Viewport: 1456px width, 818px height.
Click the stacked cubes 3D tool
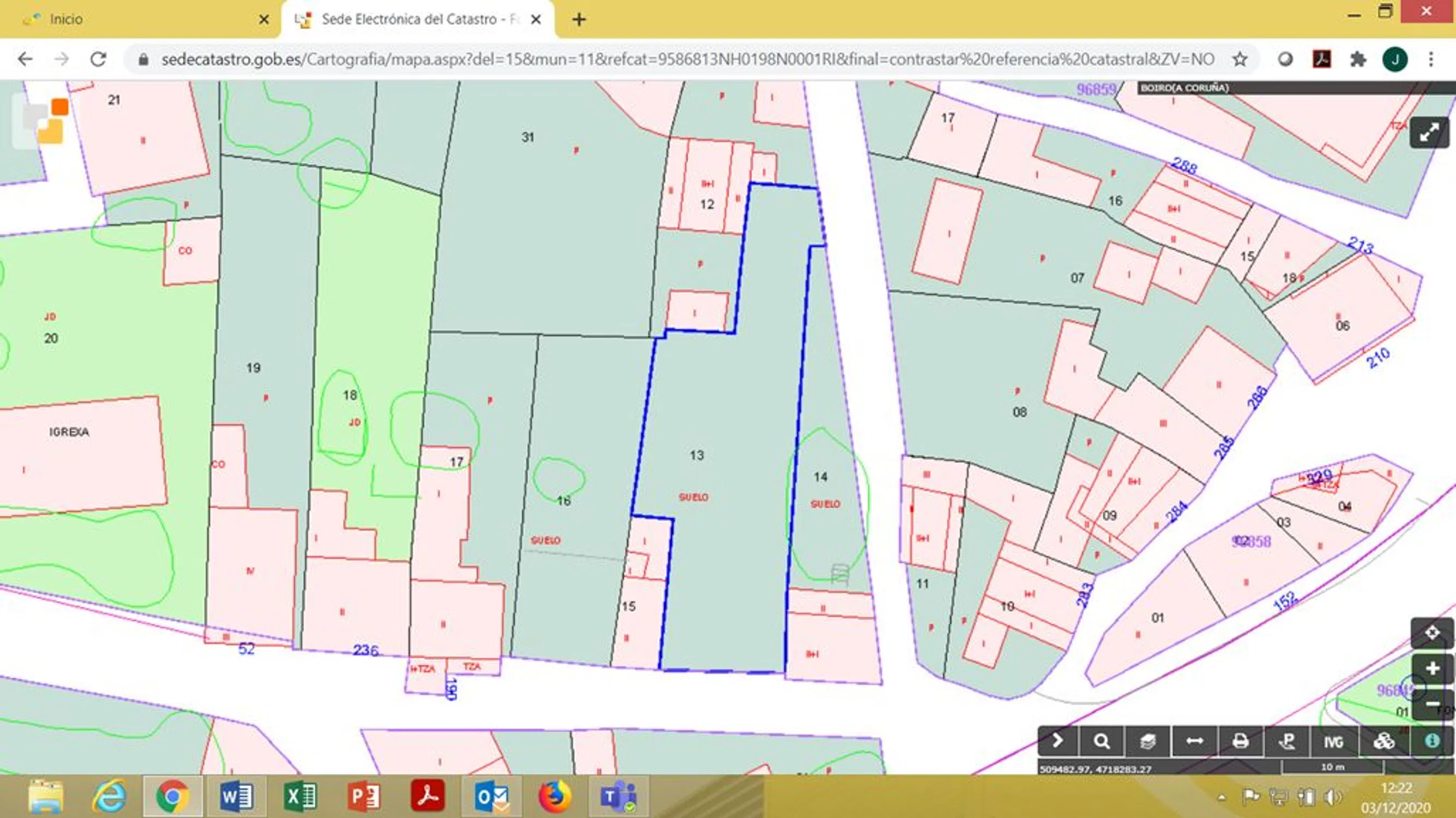coord(1383,741)
